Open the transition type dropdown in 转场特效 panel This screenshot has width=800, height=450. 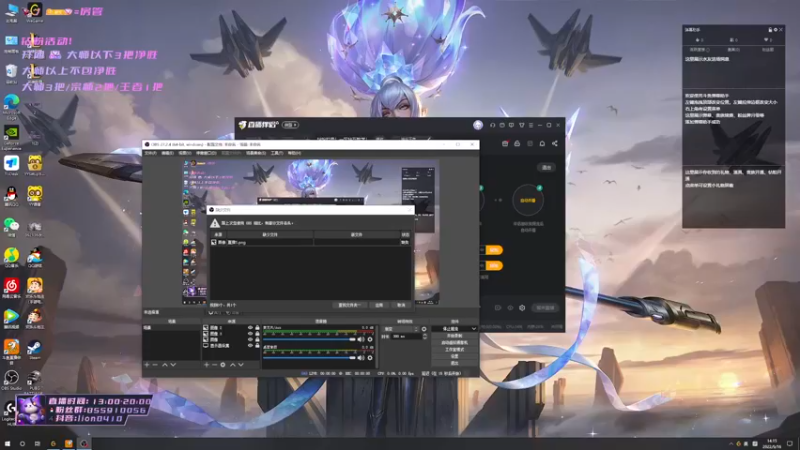pos(401,329)
